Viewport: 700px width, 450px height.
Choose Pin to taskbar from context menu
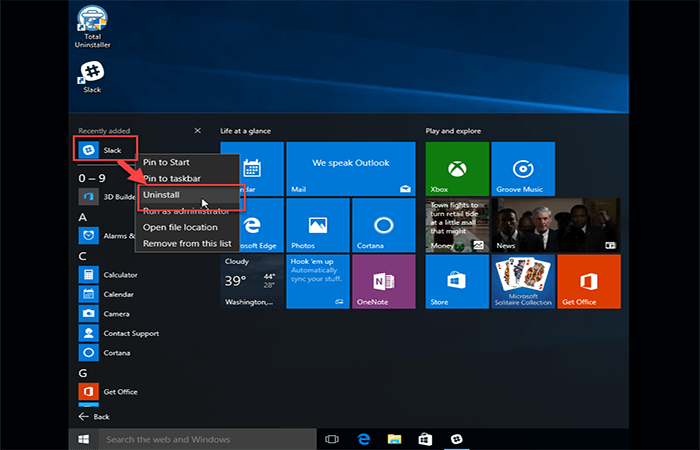point(172,178)
